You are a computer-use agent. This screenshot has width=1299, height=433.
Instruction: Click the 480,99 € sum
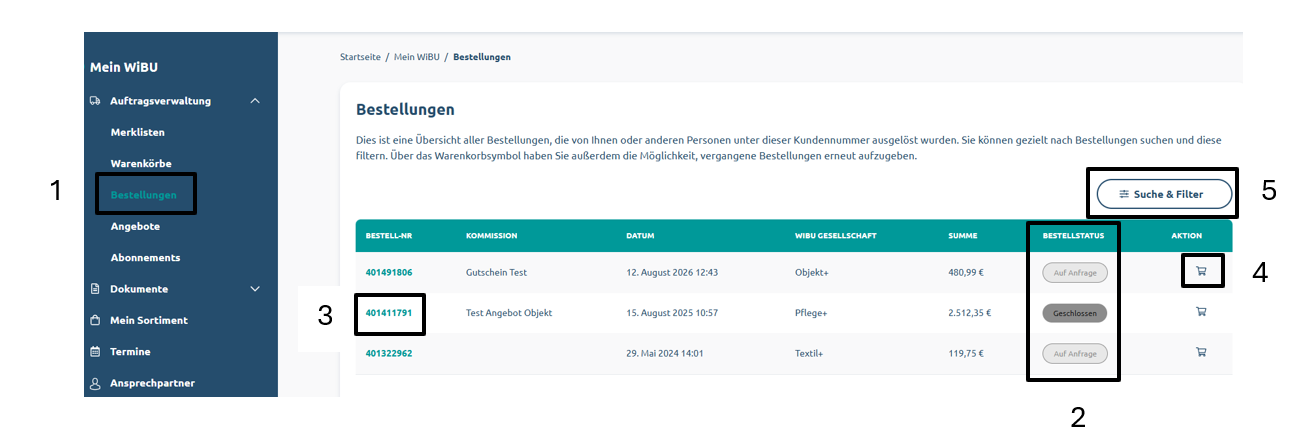point(965,272)
